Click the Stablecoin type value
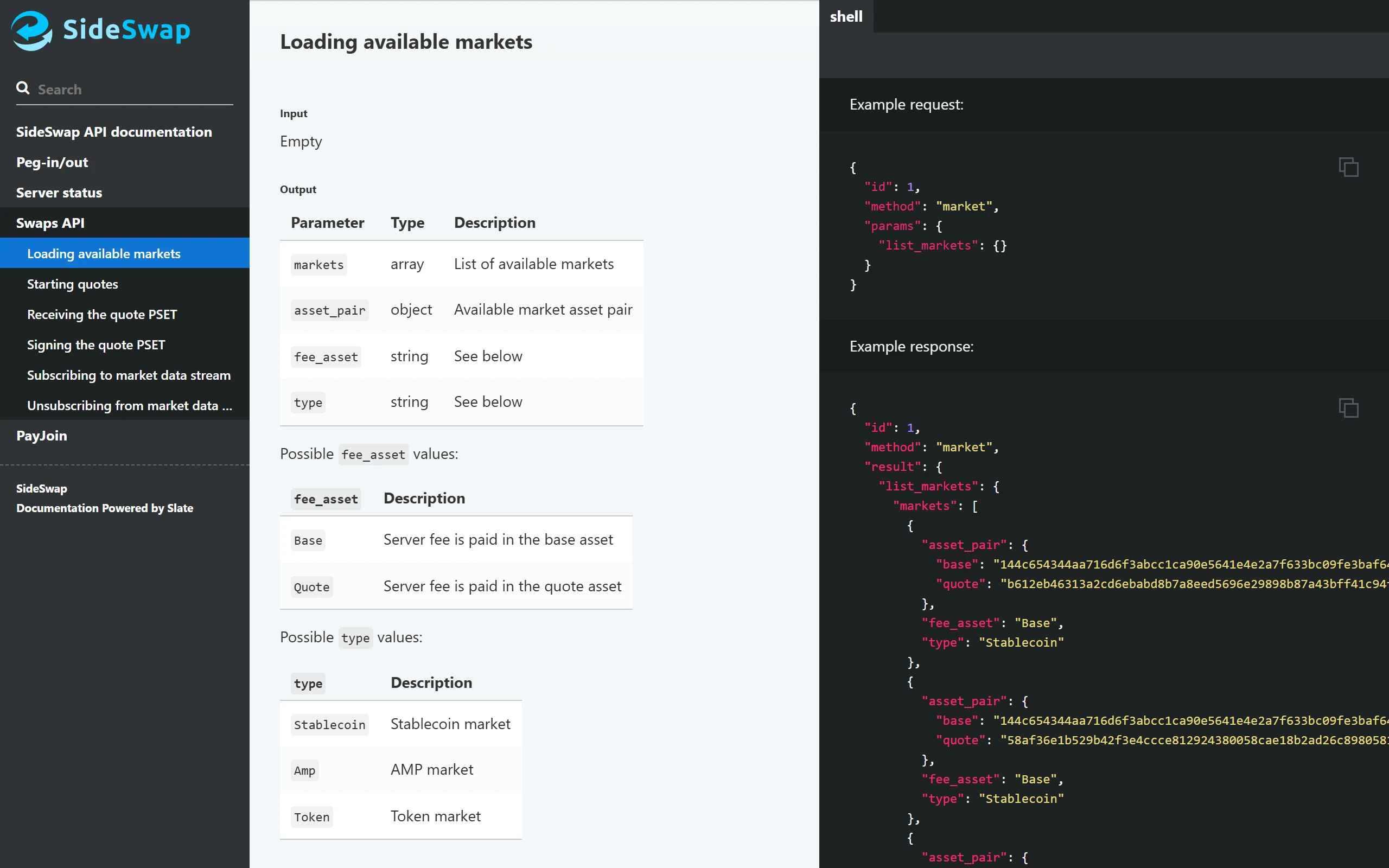Screen dimensions: 1389x868 point(329,724)
